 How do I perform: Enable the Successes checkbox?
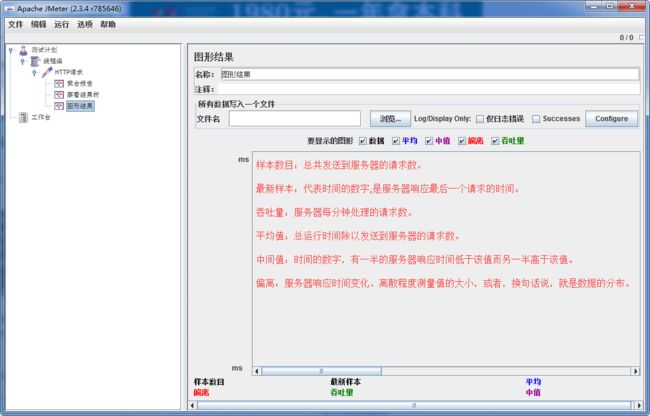pyautogui.click(x=536, y=119)
